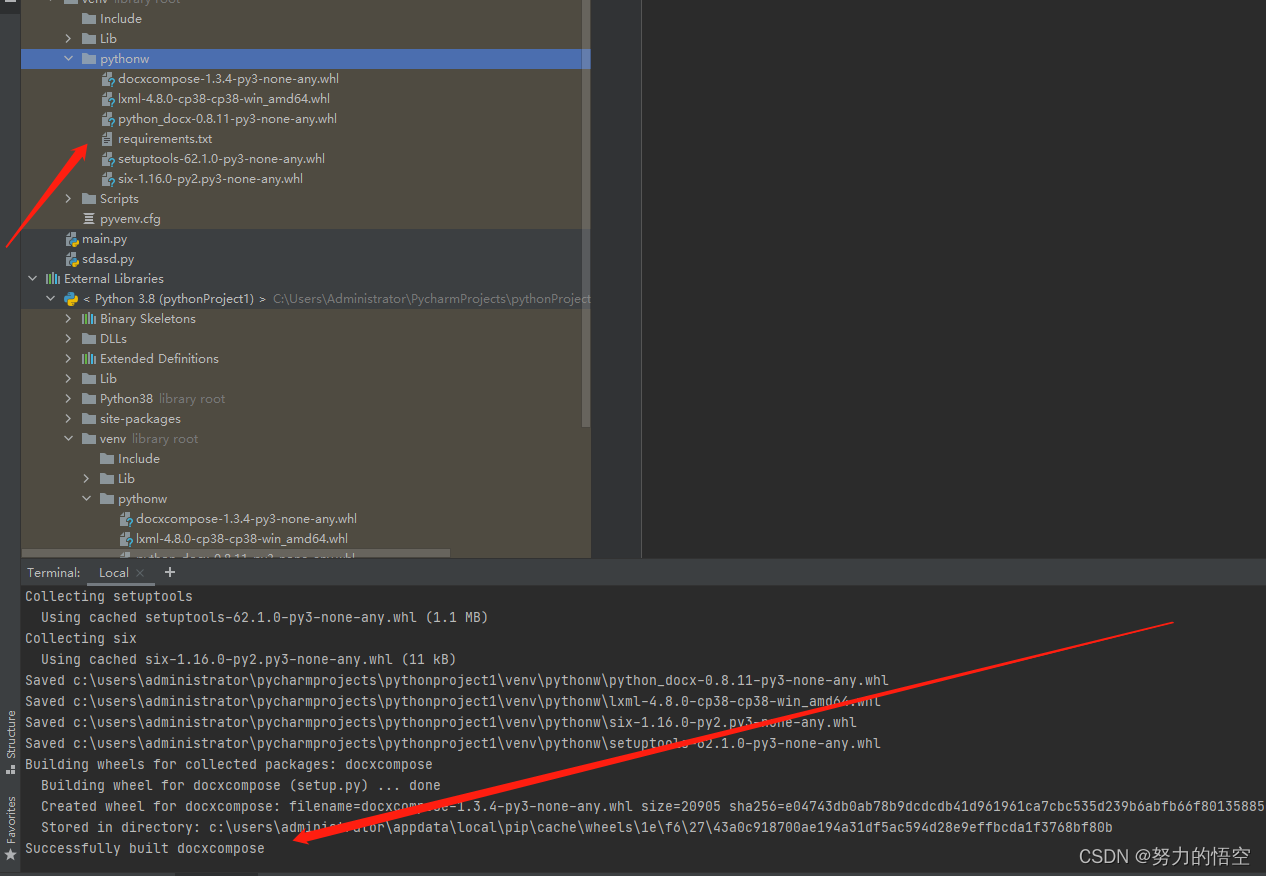This screenshot has height=876, width=1266.
Task: Select the requirements.txt file icon
Action: coord(108,138)
